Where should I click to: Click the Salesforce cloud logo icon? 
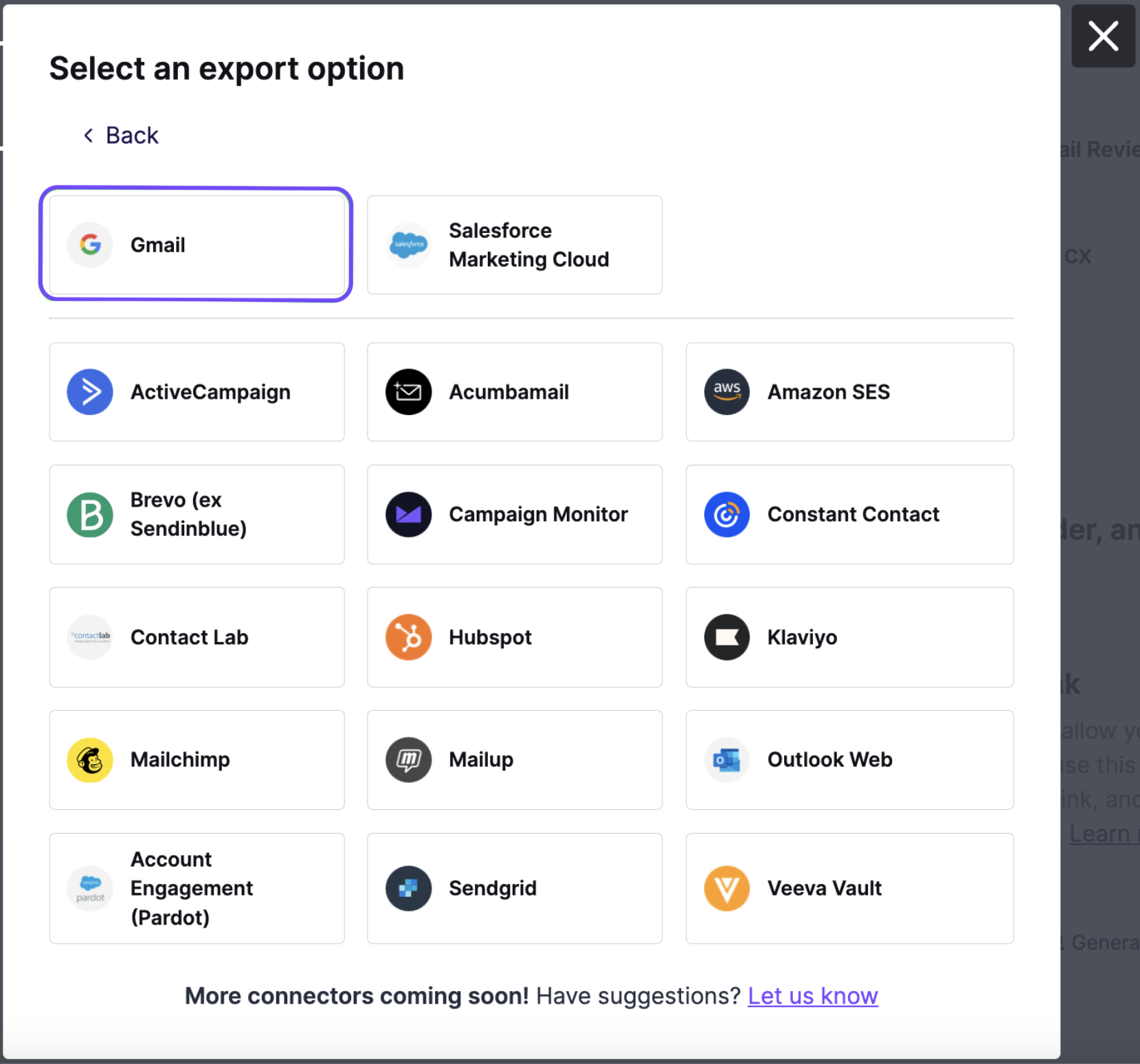tap(408, 245)
